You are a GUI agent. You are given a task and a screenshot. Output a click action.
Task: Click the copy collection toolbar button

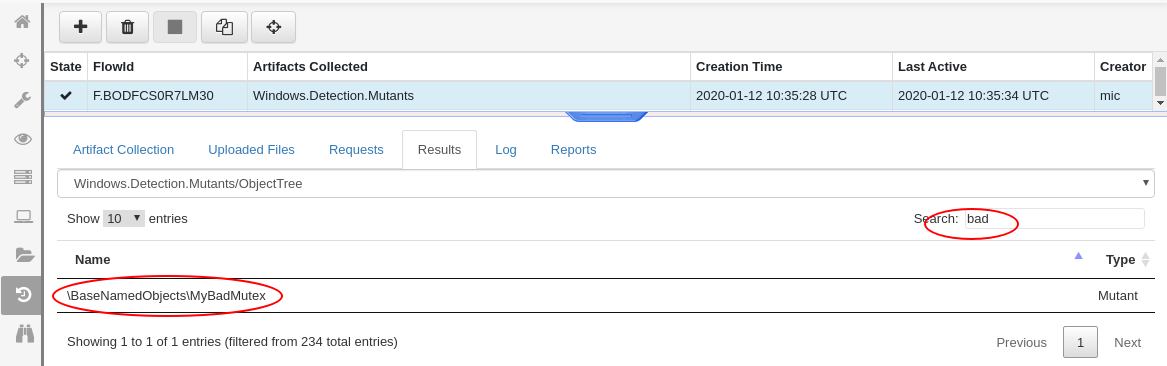coord(224,27)
